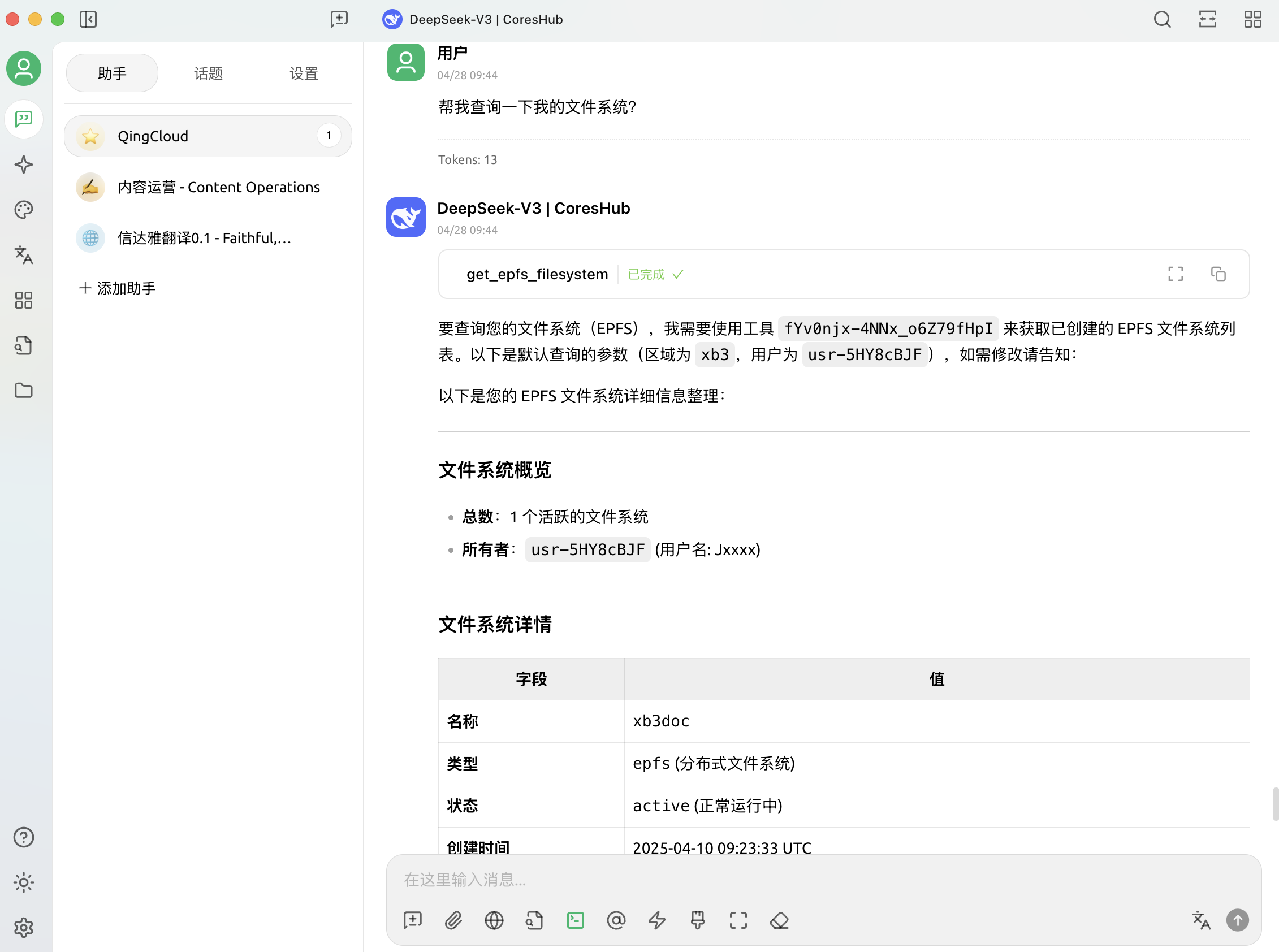
Task: Click the fYv0njx-4NNx_o6Z79fHpI code tag
Action: (x=888, y=328)
